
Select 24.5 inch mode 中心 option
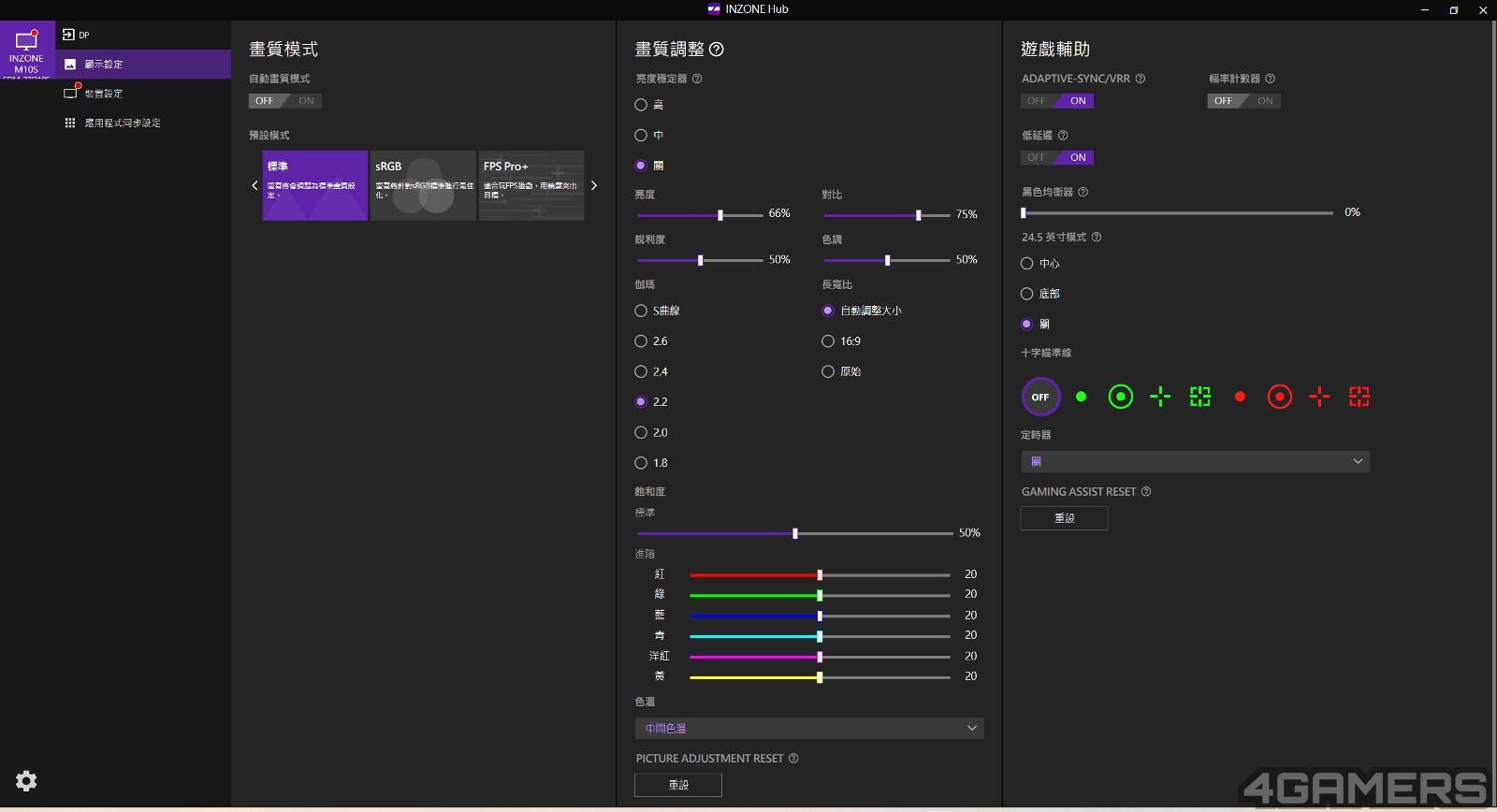[x=1026, y=264]
